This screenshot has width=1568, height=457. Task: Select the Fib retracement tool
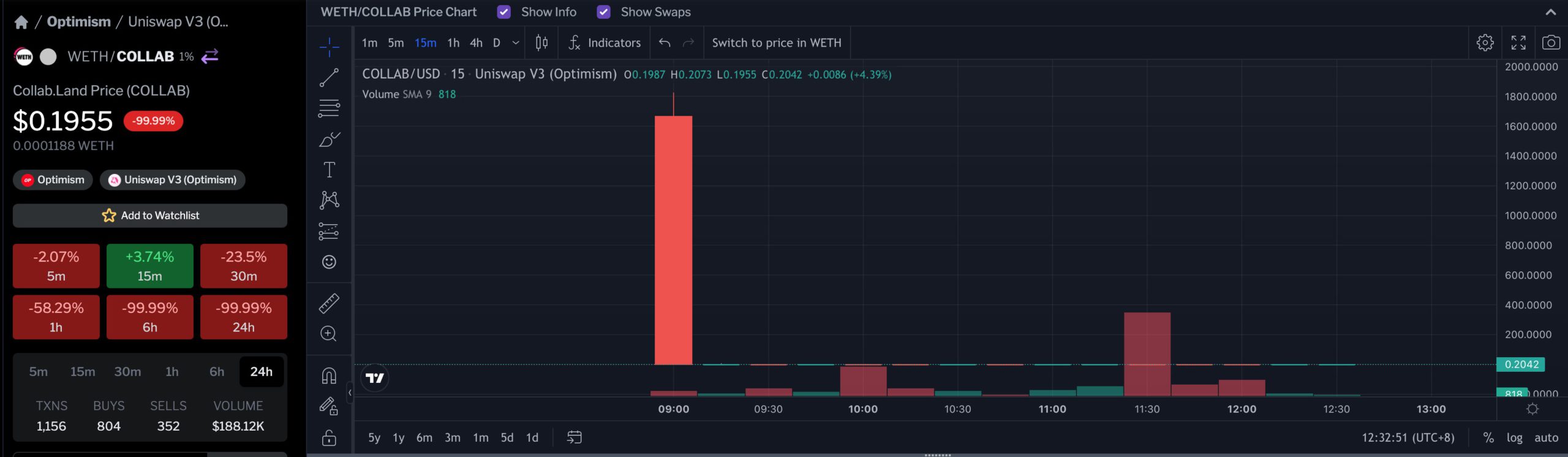329,108
